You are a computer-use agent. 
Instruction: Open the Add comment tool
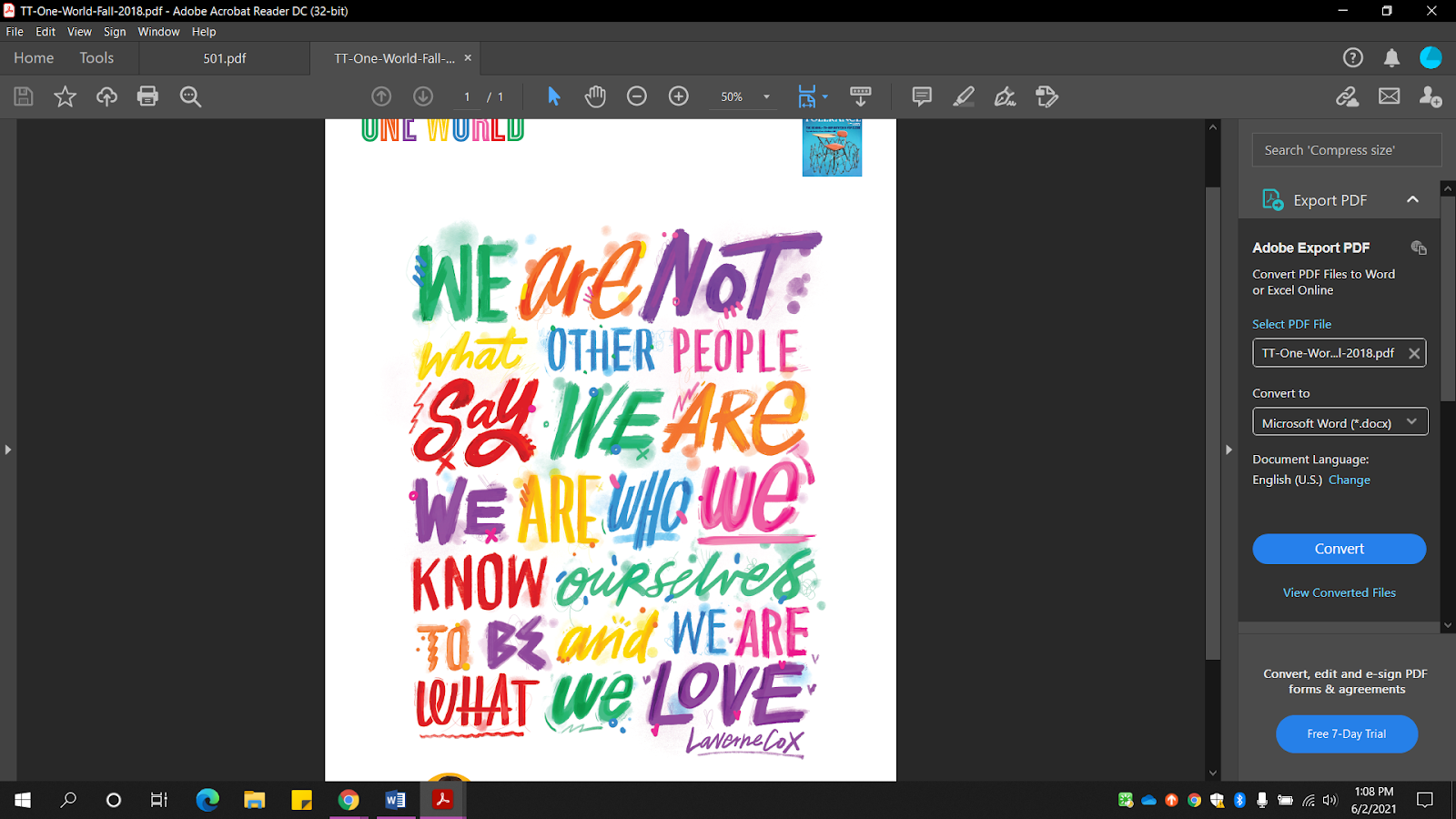(922, 96)
